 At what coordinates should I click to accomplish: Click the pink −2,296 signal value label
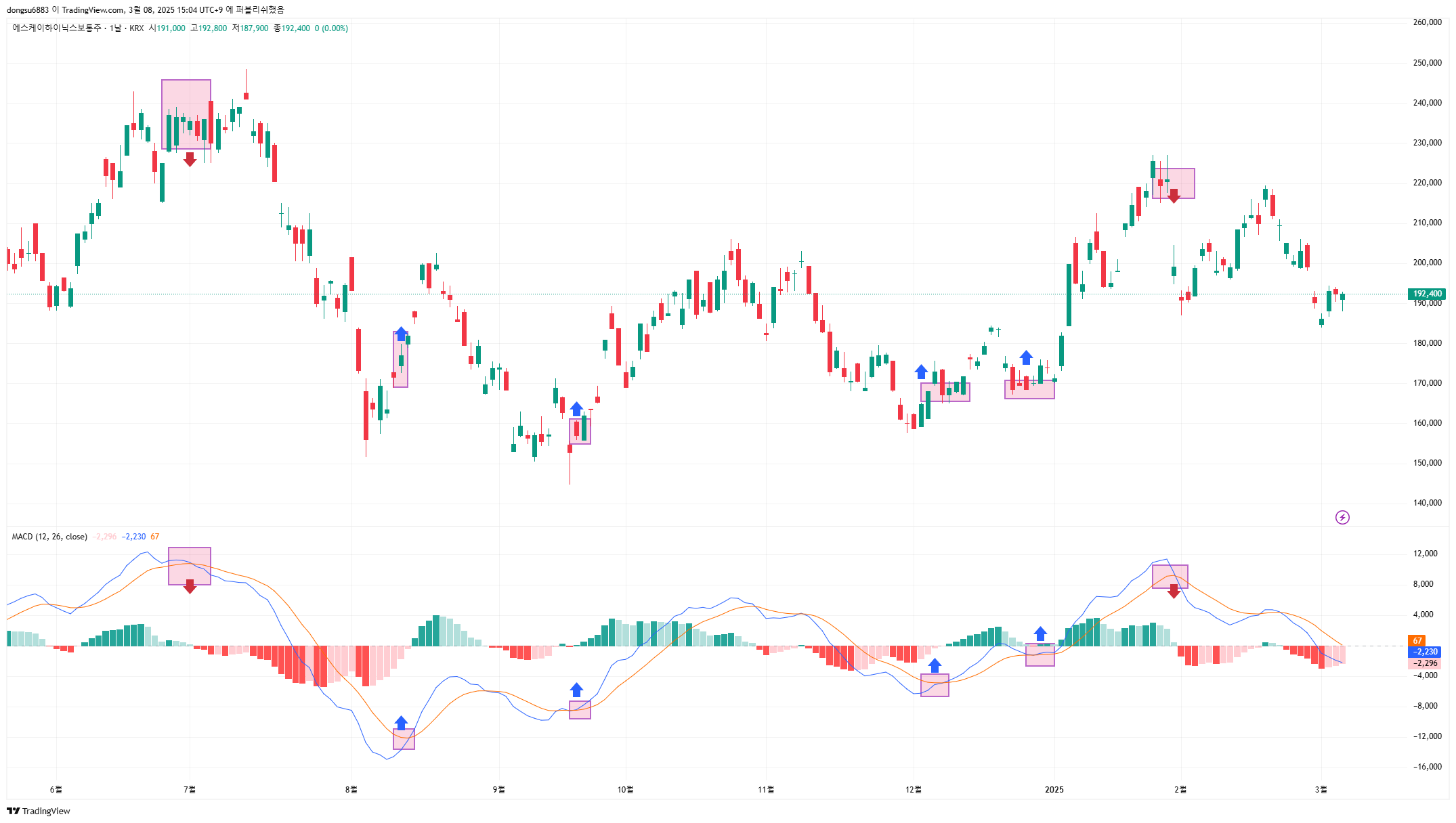pos(1426,663)
